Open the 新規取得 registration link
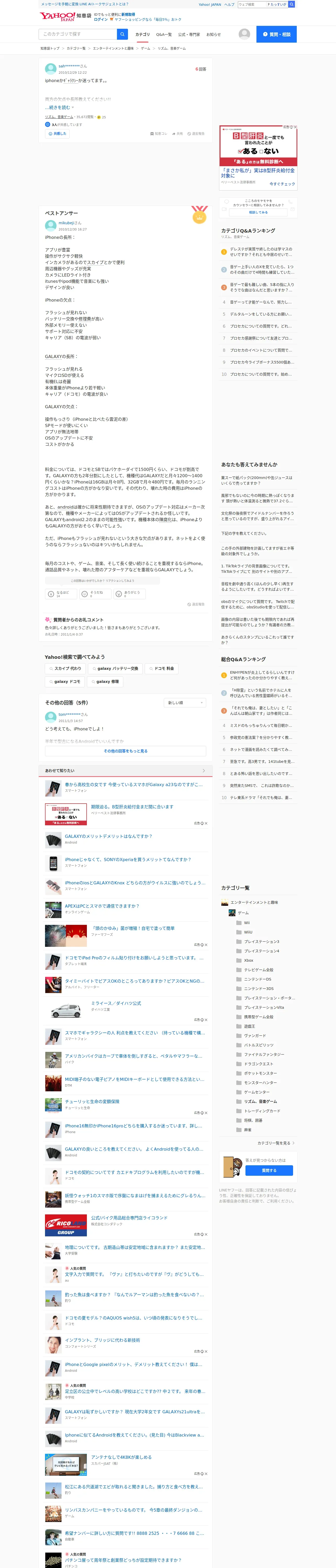Image resolution: width=336 pixels, height=1568 pixels. [x=128, y=15]
